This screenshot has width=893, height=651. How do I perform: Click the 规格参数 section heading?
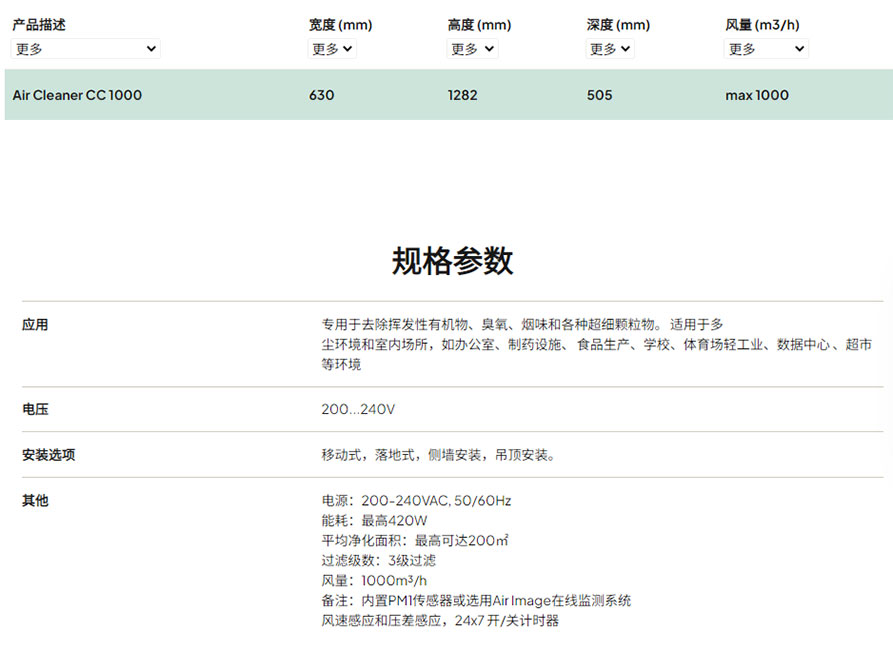pyautogui.click(x=452, y=261)
